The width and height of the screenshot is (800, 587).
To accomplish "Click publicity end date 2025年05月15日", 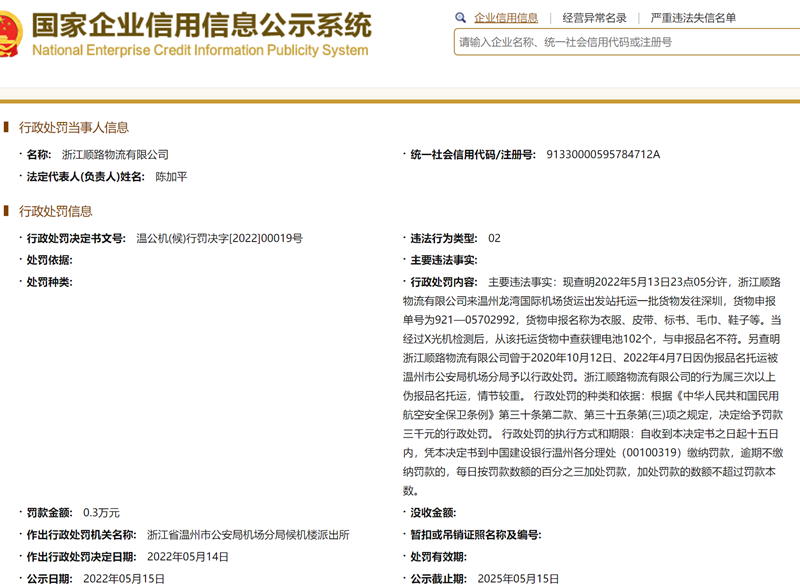I will [x=518, y=579].
